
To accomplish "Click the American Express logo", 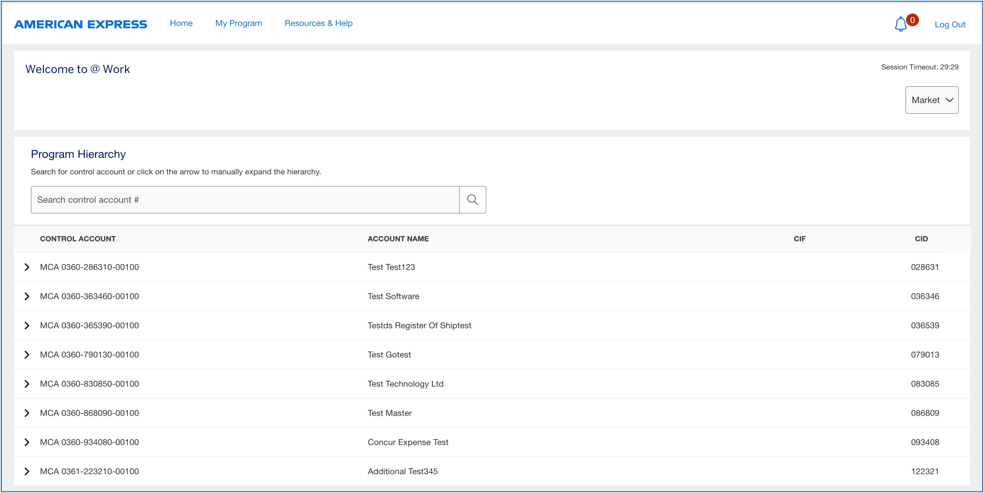I will point(81,24).
